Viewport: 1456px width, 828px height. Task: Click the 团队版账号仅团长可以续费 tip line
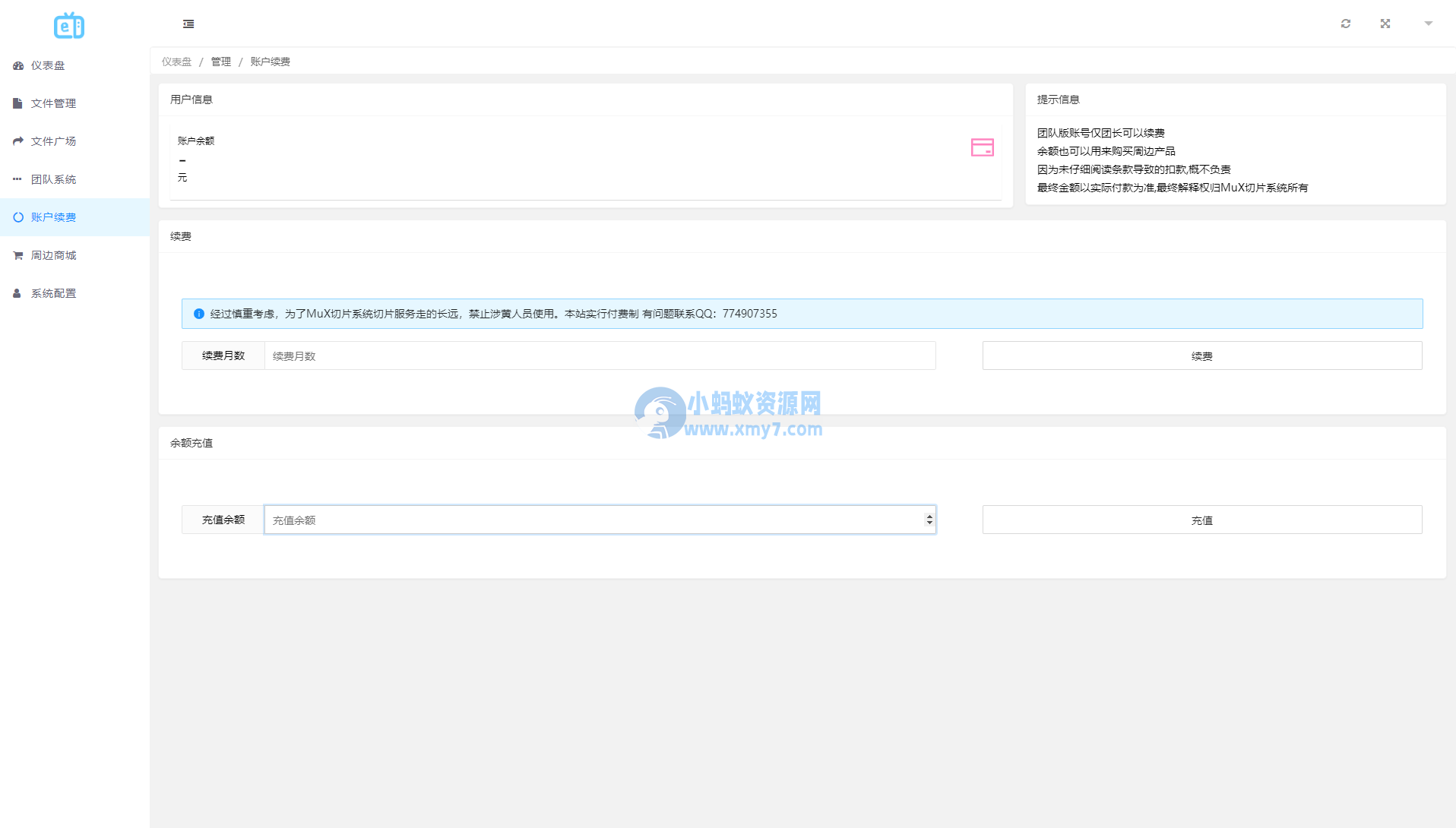pyautogui.click(x=1101, y=133)
